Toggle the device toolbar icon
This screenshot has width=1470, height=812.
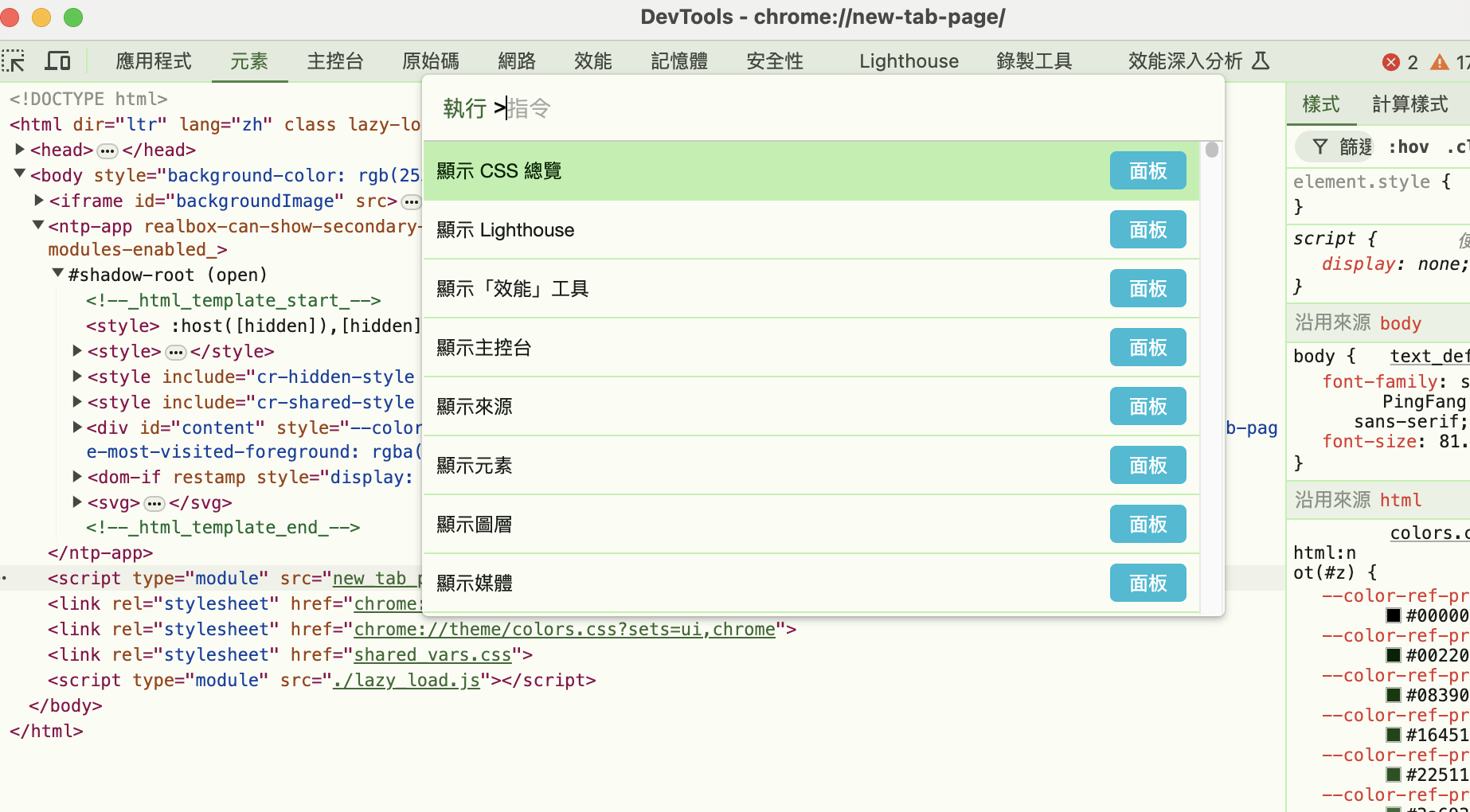(x=57, y=61)
